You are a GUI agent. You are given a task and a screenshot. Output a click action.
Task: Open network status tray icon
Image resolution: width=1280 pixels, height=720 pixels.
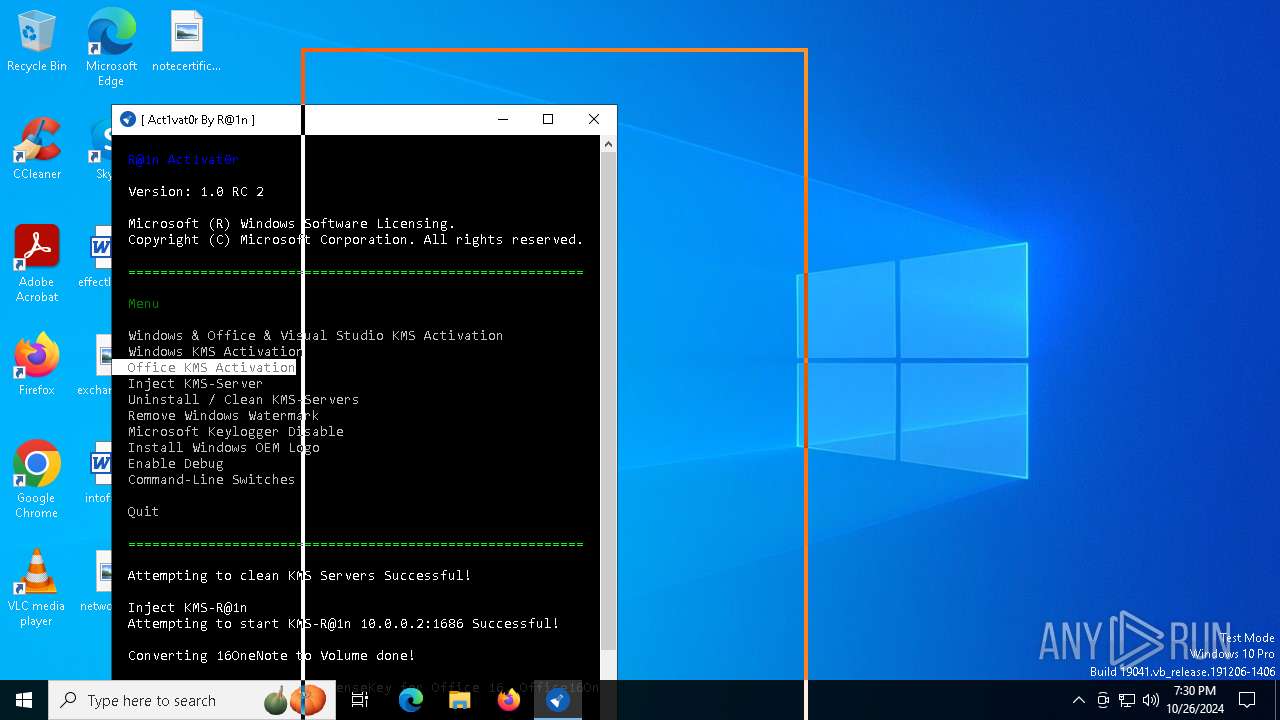(1127, 700)
